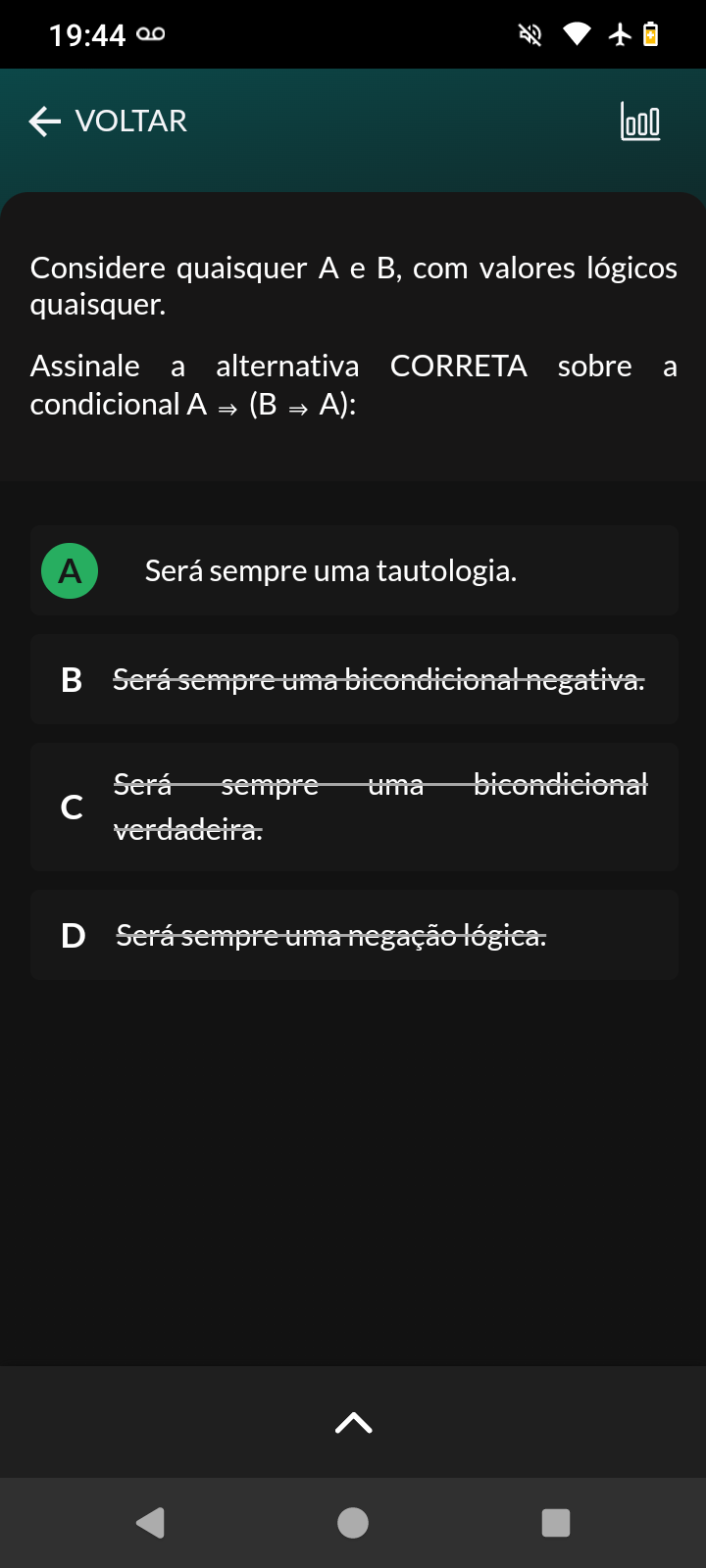Tap the VOLTAR label
This screenshot has width=706, height=1568.
[130, 122]
